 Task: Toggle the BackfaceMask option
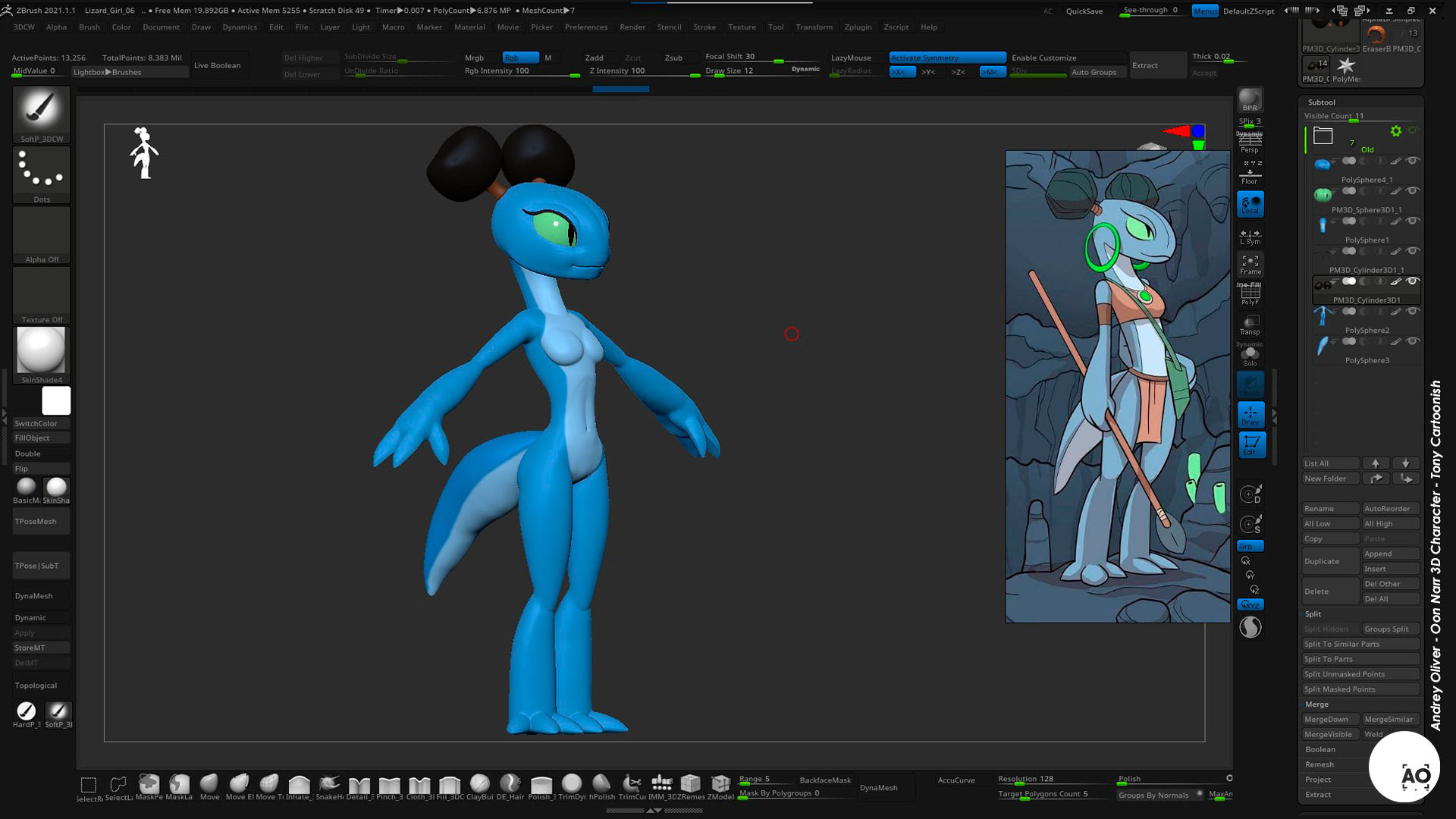(825, 780)
